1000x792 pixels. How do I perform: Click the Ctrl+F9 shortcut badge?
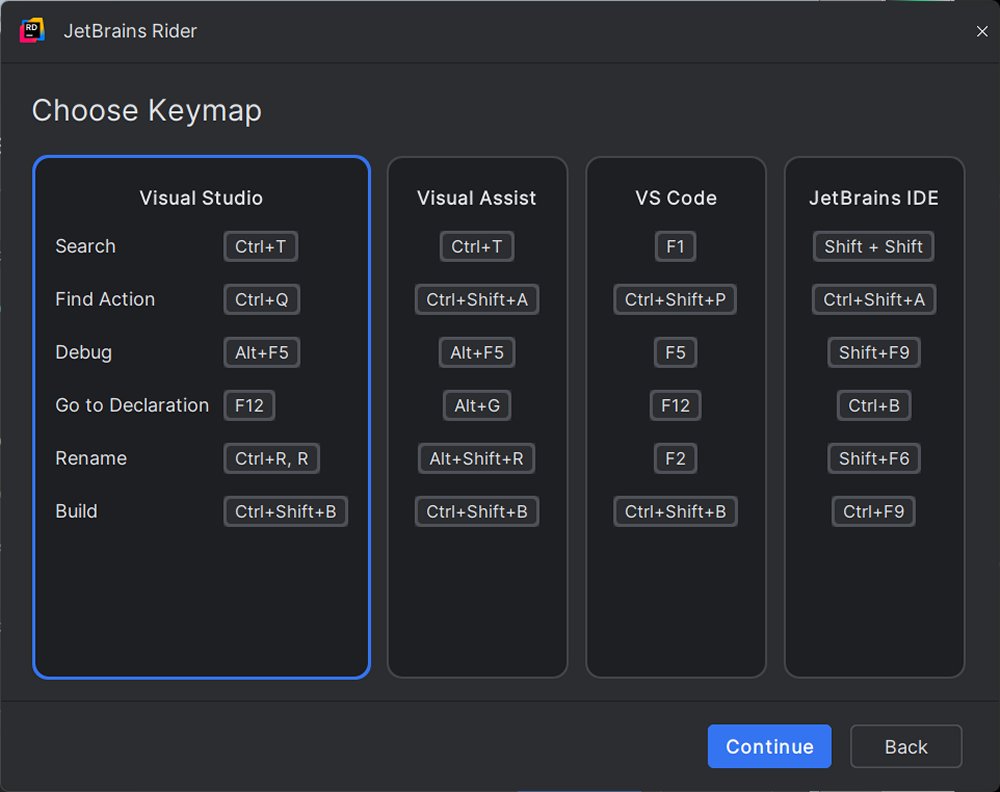pyautogui.click(x=873, y=511)
